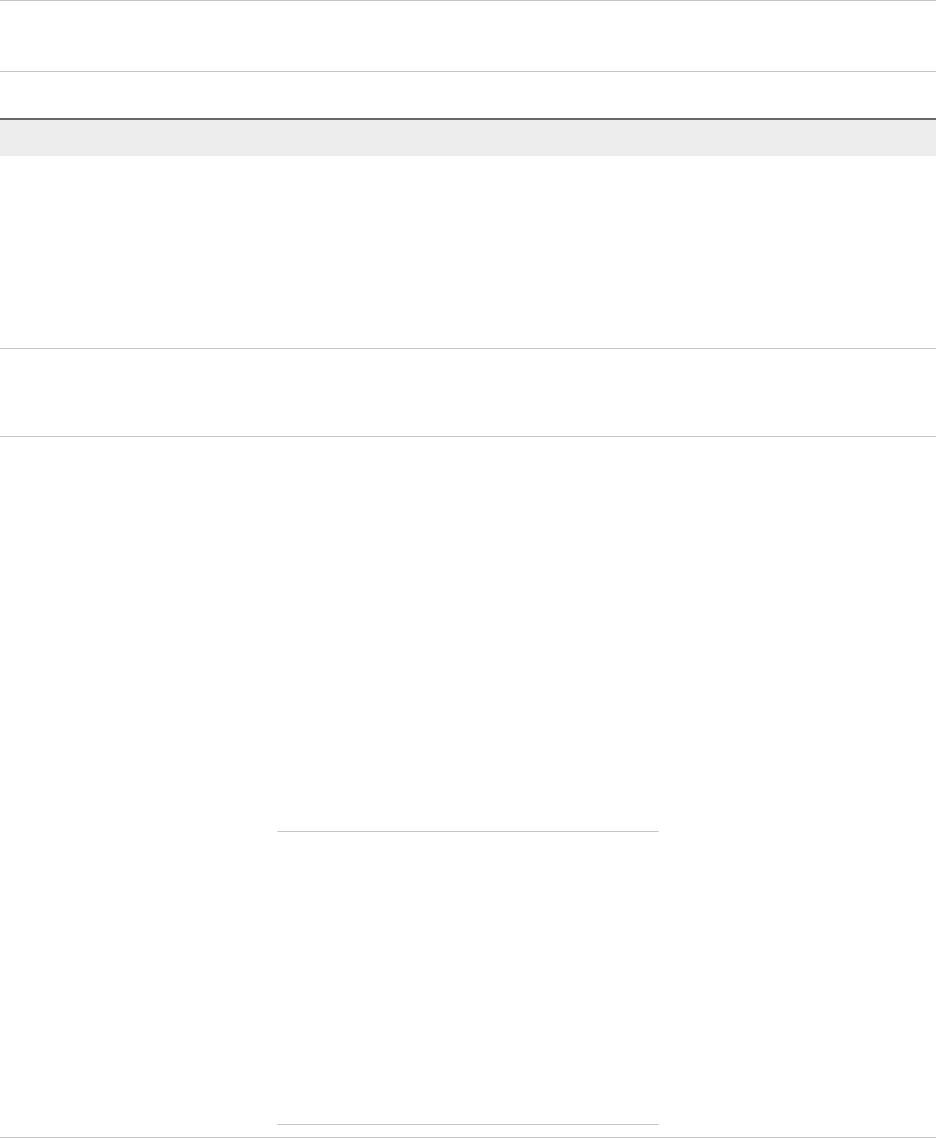Click the left end of the gray header bar
Viewport: 936px width, 1138px height.
point(12,138)
